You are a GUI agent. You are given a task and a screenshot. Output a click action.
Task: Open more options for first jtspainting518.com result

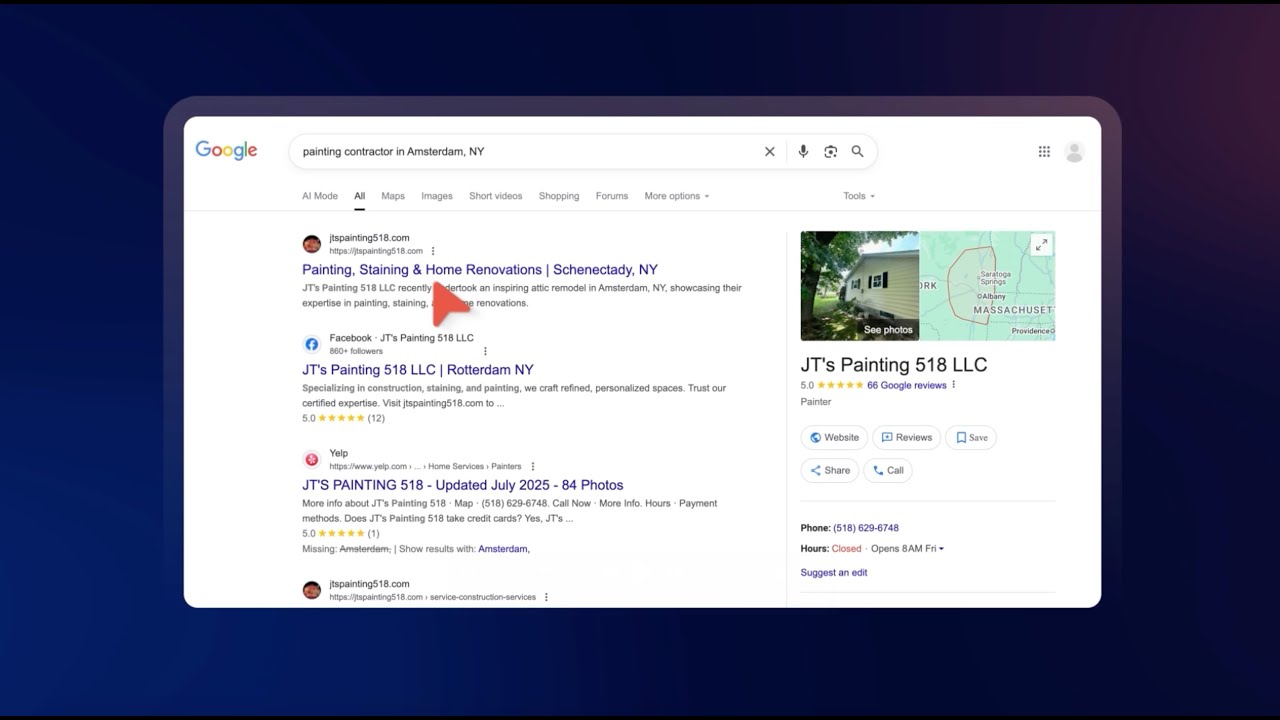[x=433, y=251]
